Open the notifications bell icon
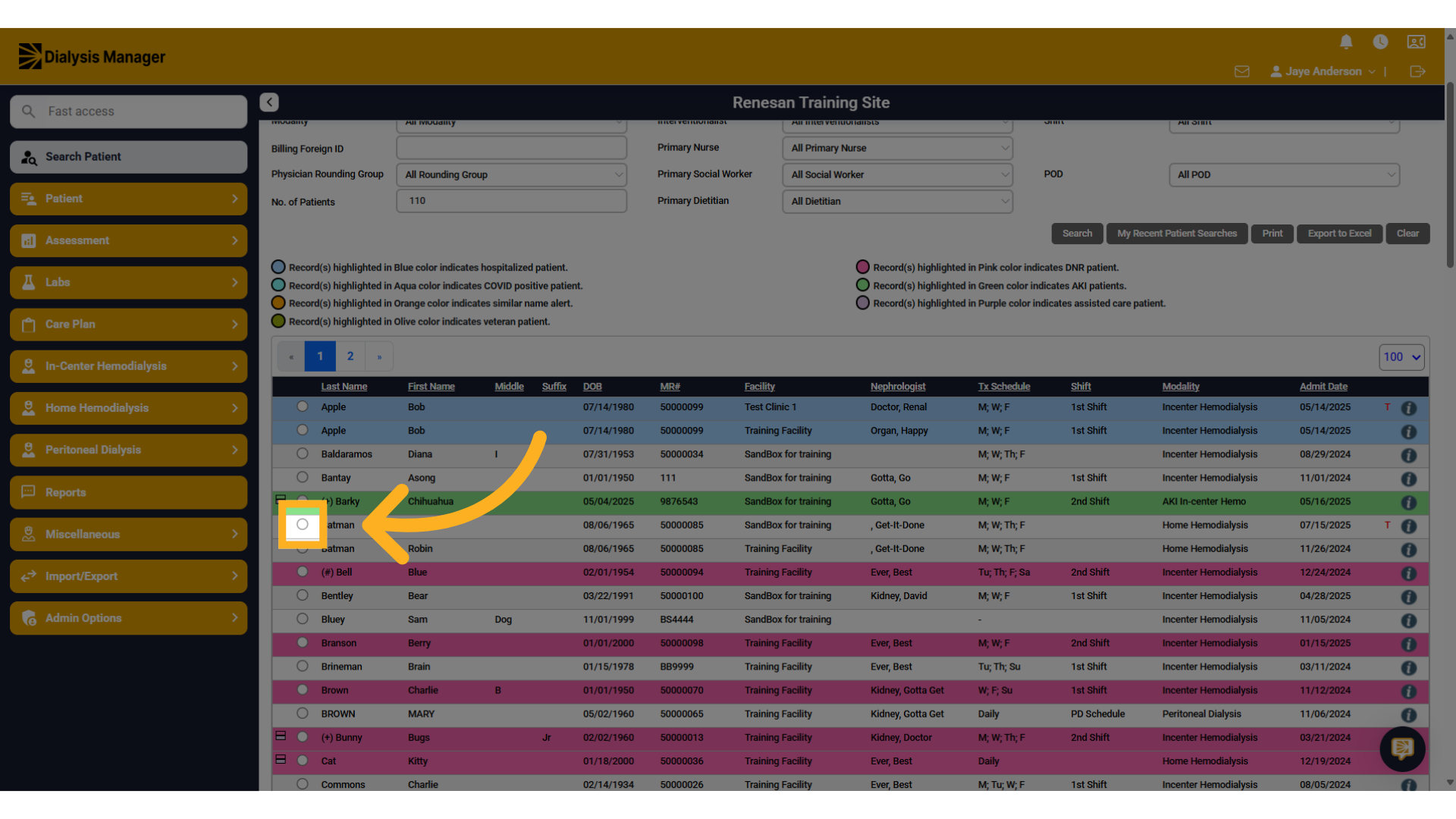Viewport: 1456px width, 819px height. (1346, 42)
